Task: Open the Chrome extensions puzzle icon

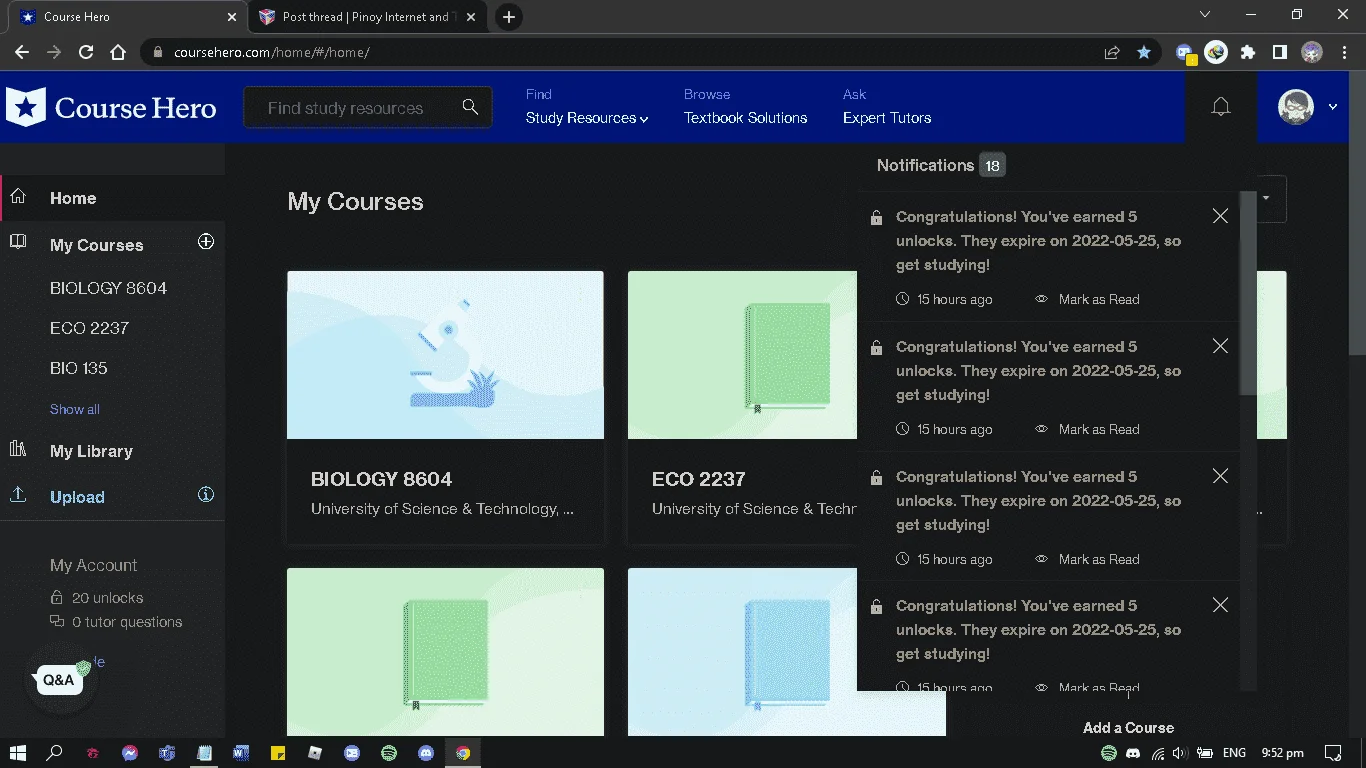Action: pyautogui.click(x=1248, y=52)
